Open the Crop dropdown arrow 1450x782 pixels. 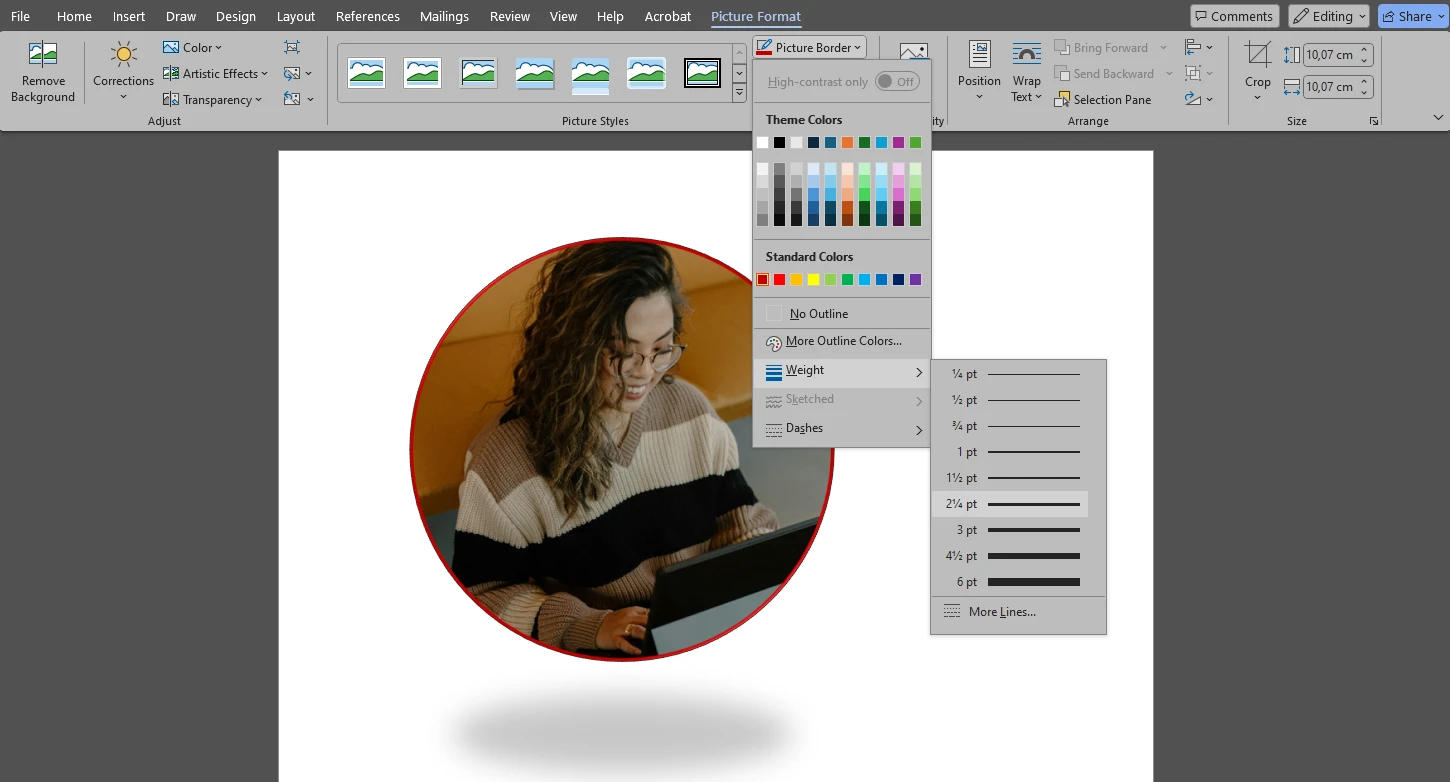coord(1258,97)
